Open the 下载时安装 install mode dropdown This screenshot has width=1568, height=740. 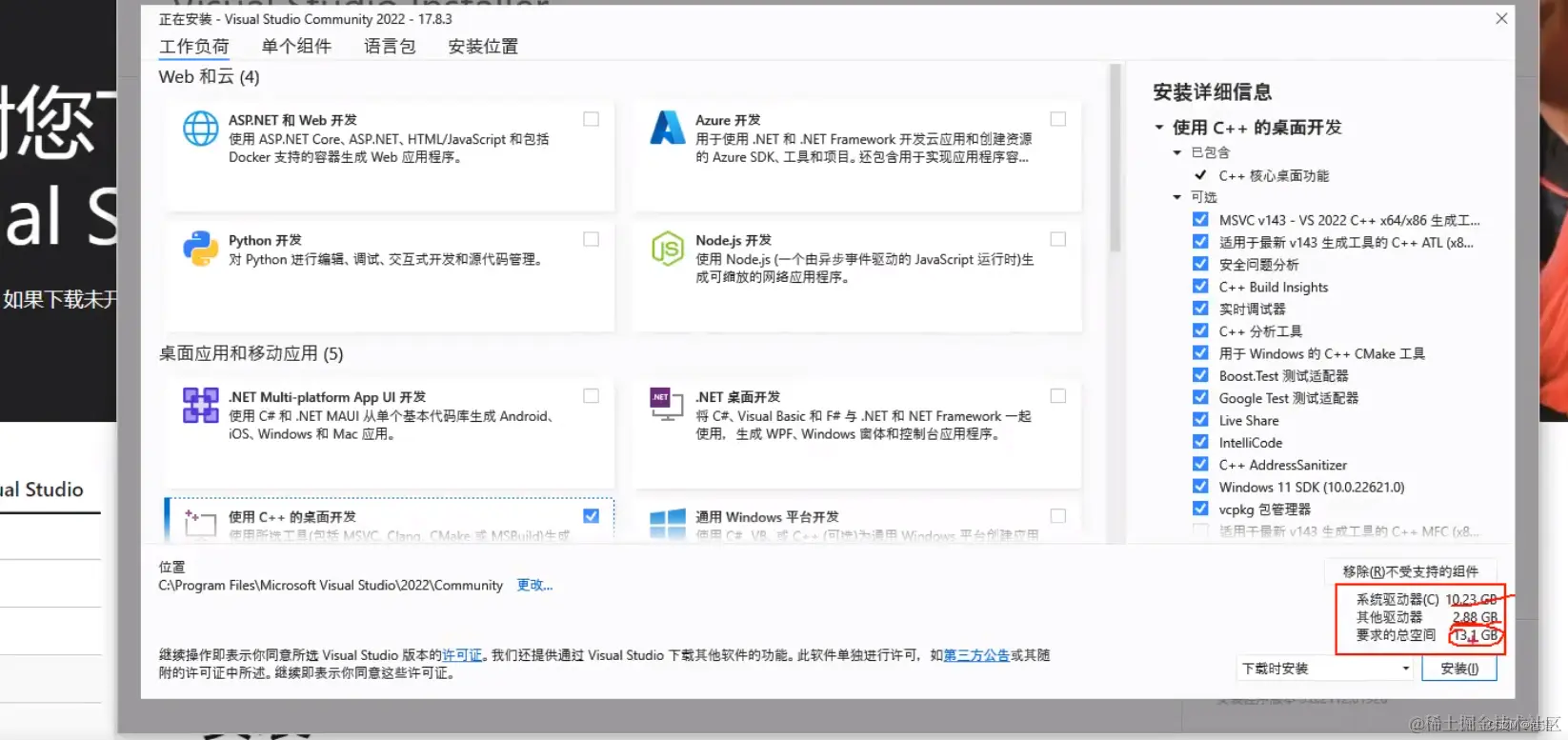click(x=1325, y=669)
